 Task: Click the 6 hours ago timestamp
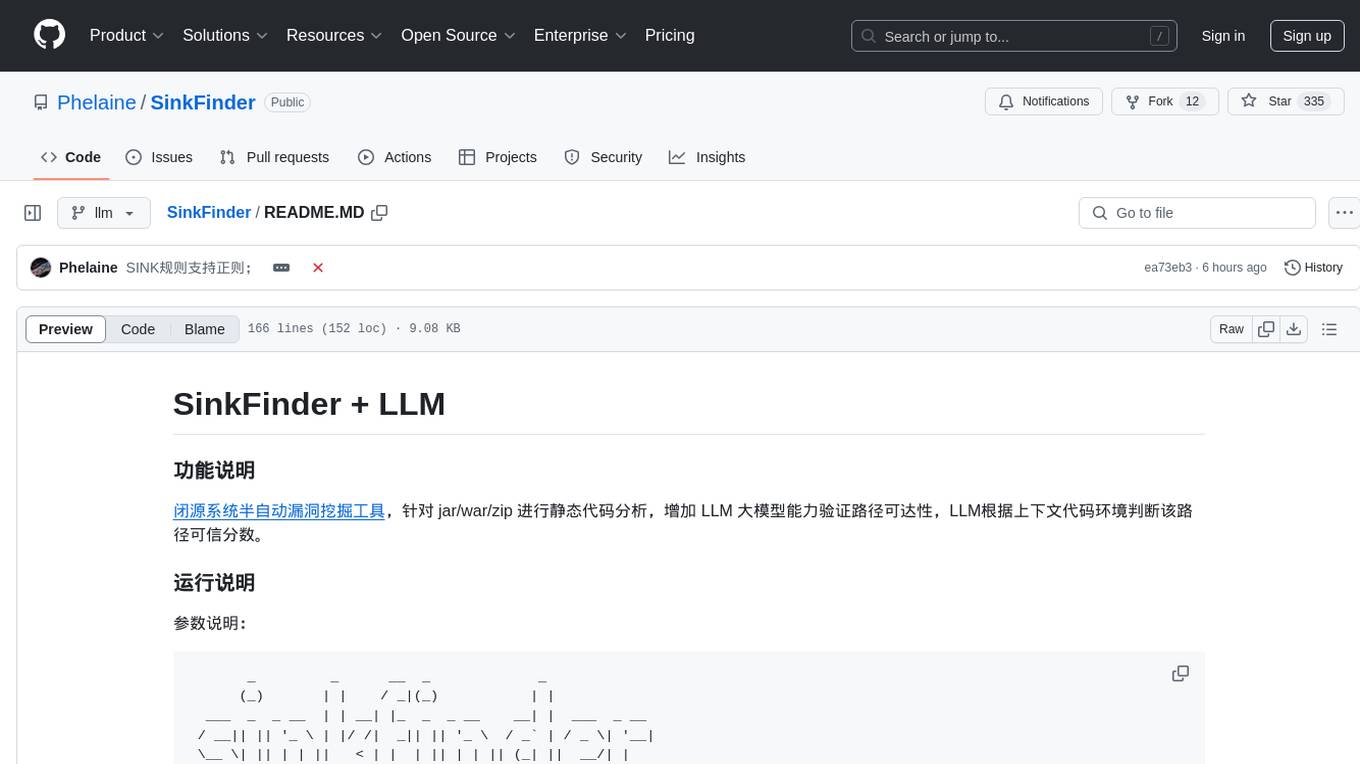(x=1234, y=268)
